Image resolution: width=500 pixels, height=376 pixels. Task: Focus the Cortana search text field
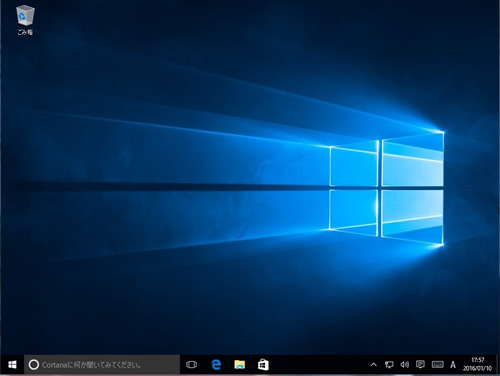click(102, 365)
